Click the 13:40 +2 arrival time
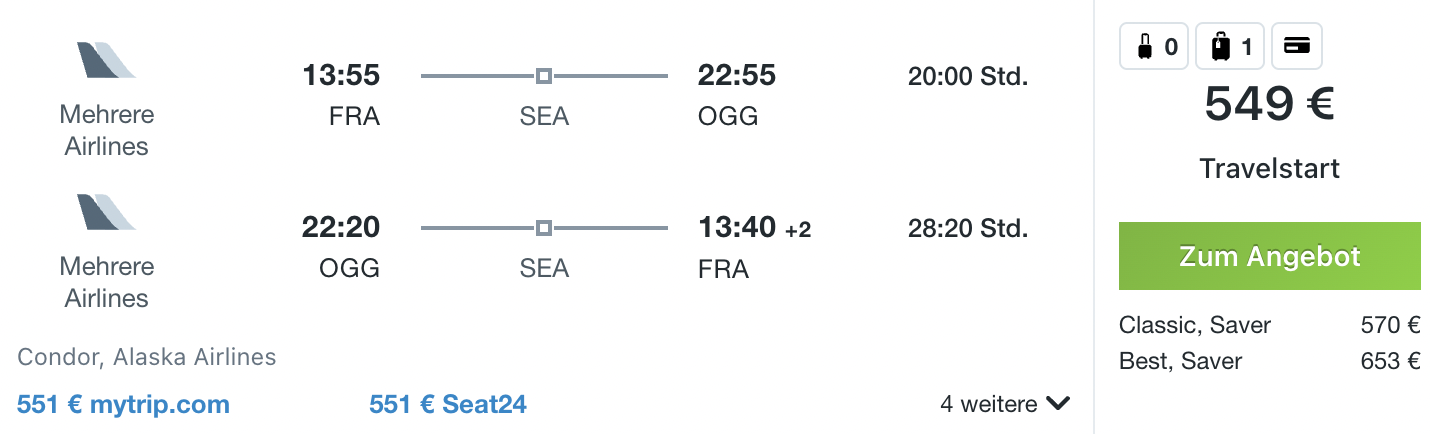This screenshot has height=434, width=1430. (x=754, y=228)
